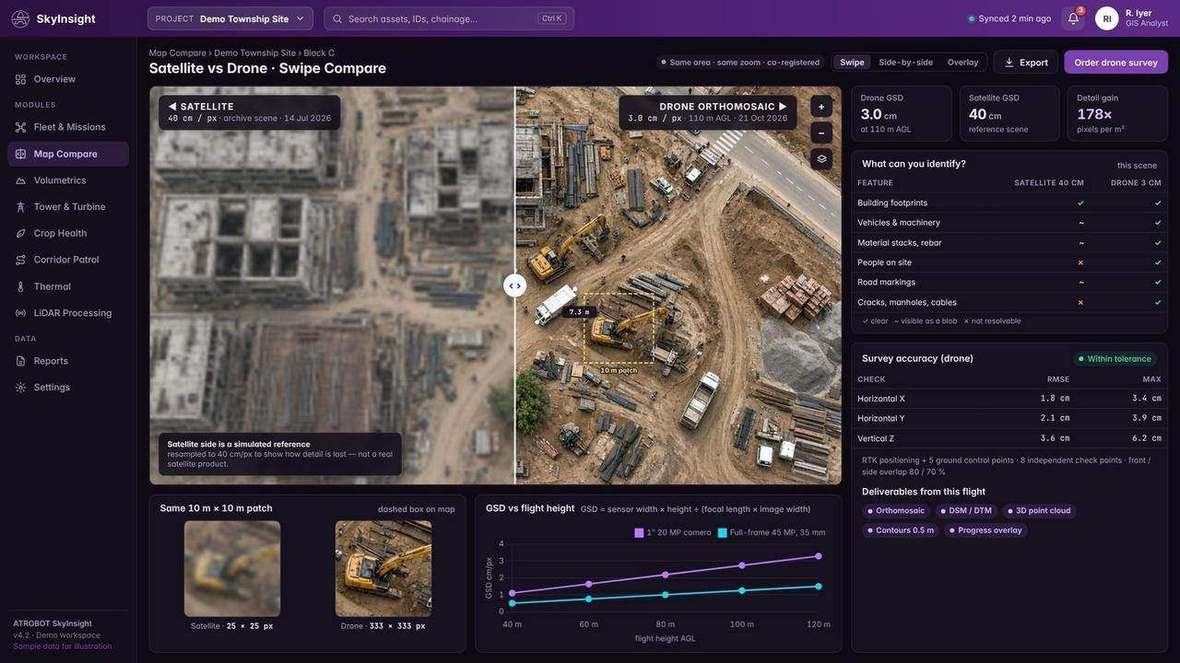The width and height of the screenshot is (1180, 663).
Task: Open the Thermal module
Action: [68, 287]
